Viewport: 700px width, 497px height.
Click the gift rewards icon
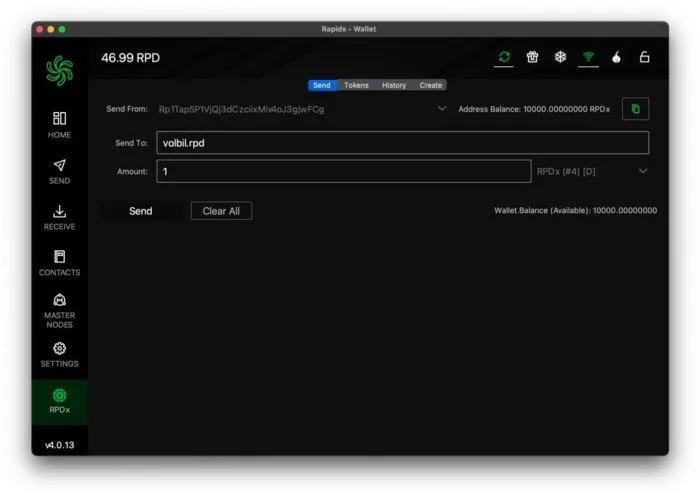532,57
